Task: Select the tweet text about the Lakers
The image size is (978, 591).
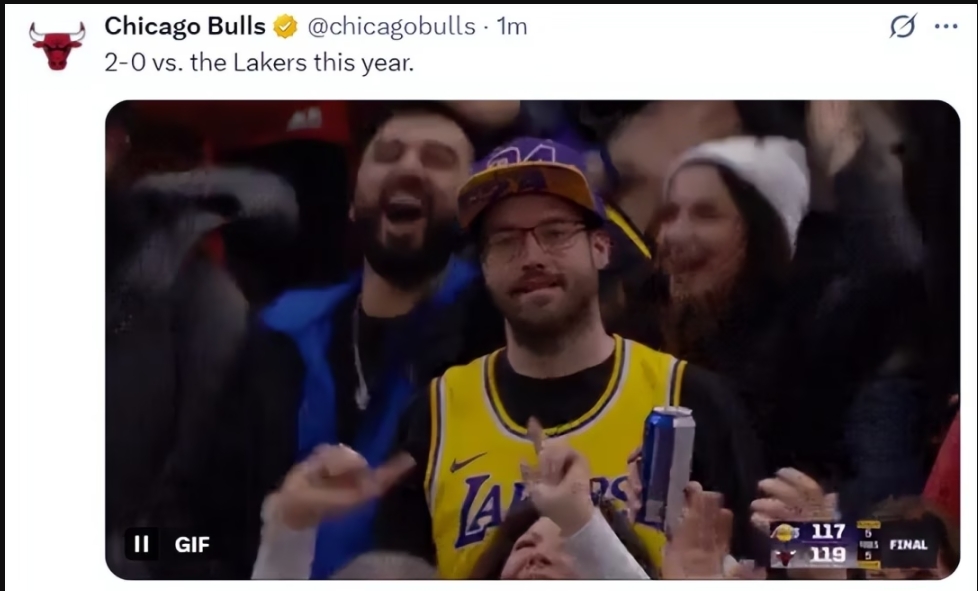Action: [x=259, y=62]
